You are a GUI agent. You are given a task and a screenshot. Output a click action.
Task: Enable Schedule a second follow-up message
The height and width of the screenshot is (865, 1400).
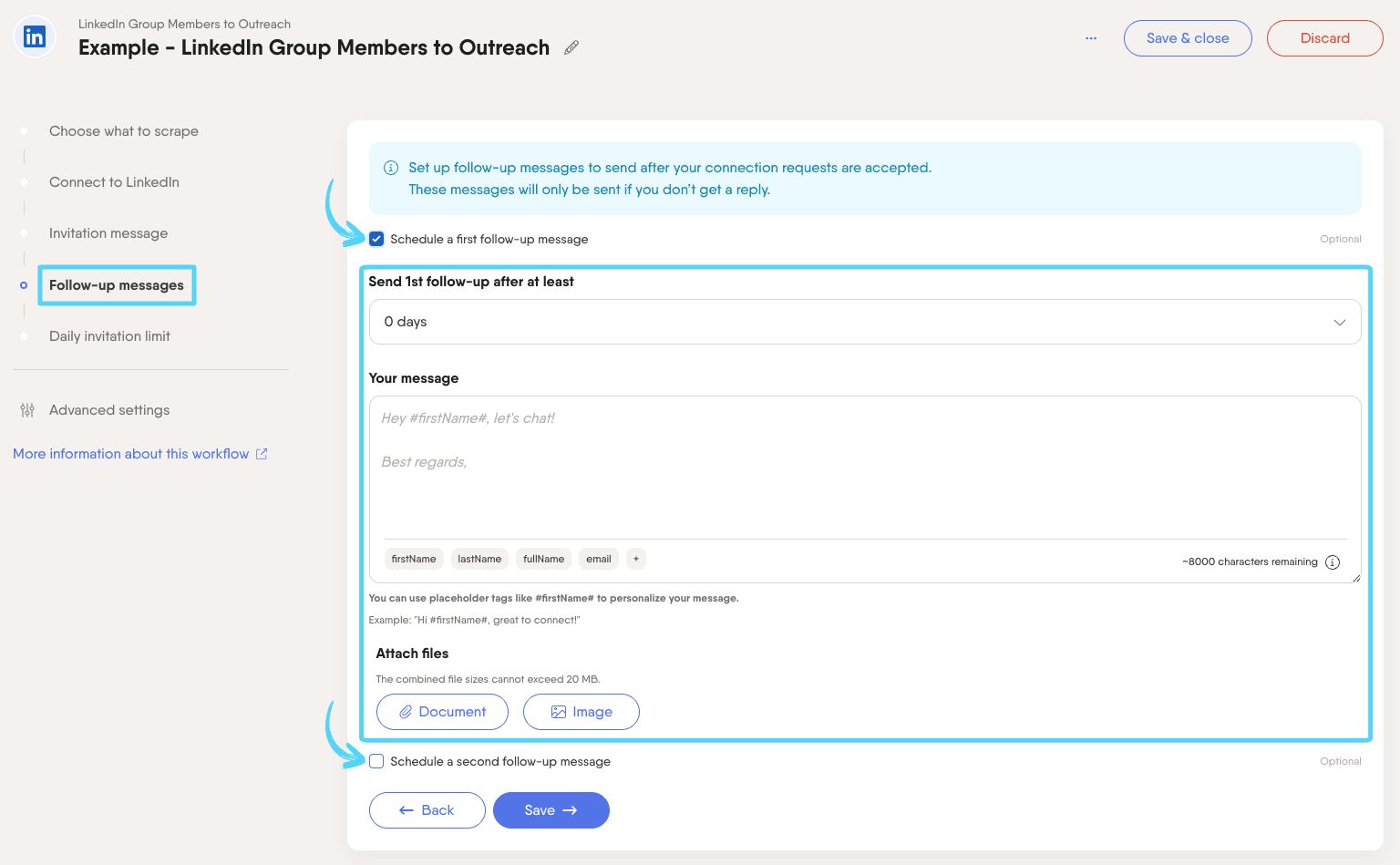pyautogui.click(x=376, y=761)
